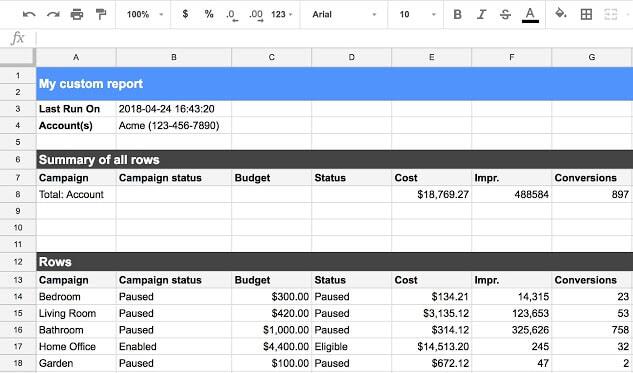633x373 pixels.
Task: Click the 'Living Room' campaign cell
Action: coord(76,313)
